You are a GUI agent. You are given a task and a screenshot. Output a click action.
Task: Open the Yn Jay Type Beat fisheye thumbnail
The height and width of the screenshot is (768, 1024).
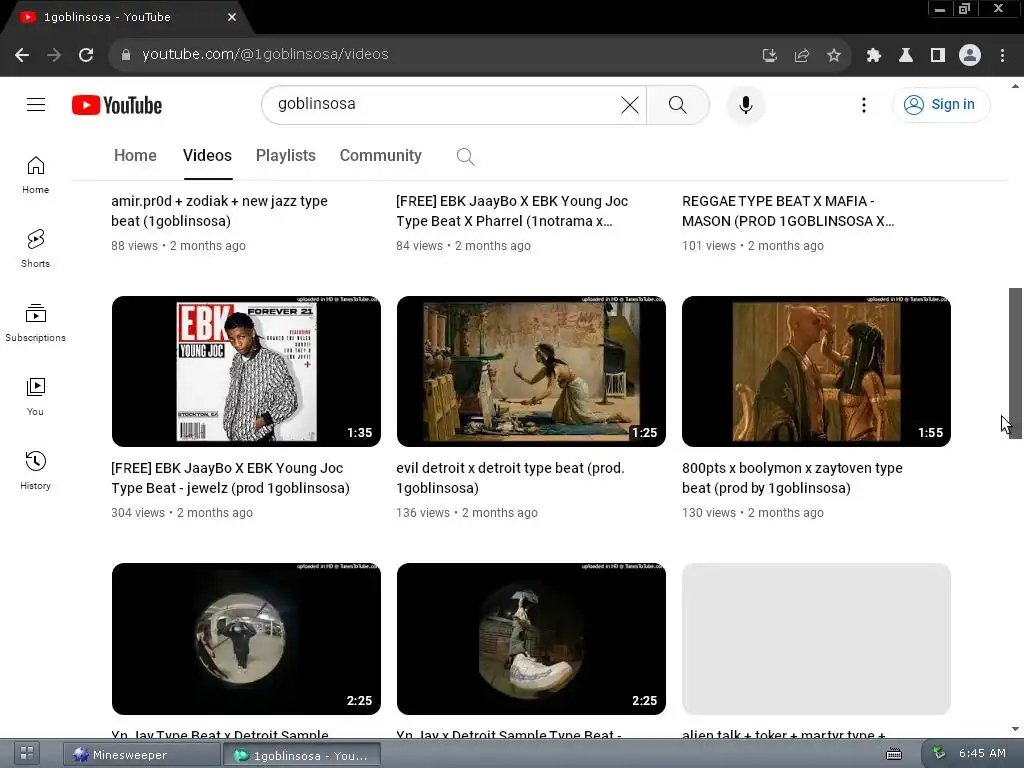pyautogui.click(x=246, y=639)
